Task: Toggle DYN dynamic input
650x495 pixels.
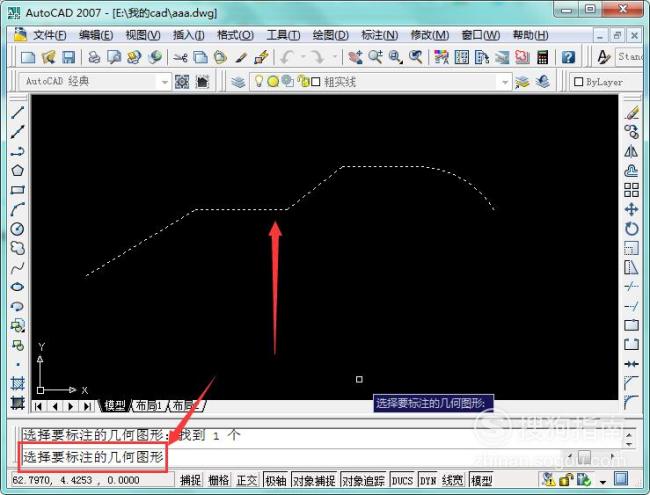Action: click(x=428, y=480)
